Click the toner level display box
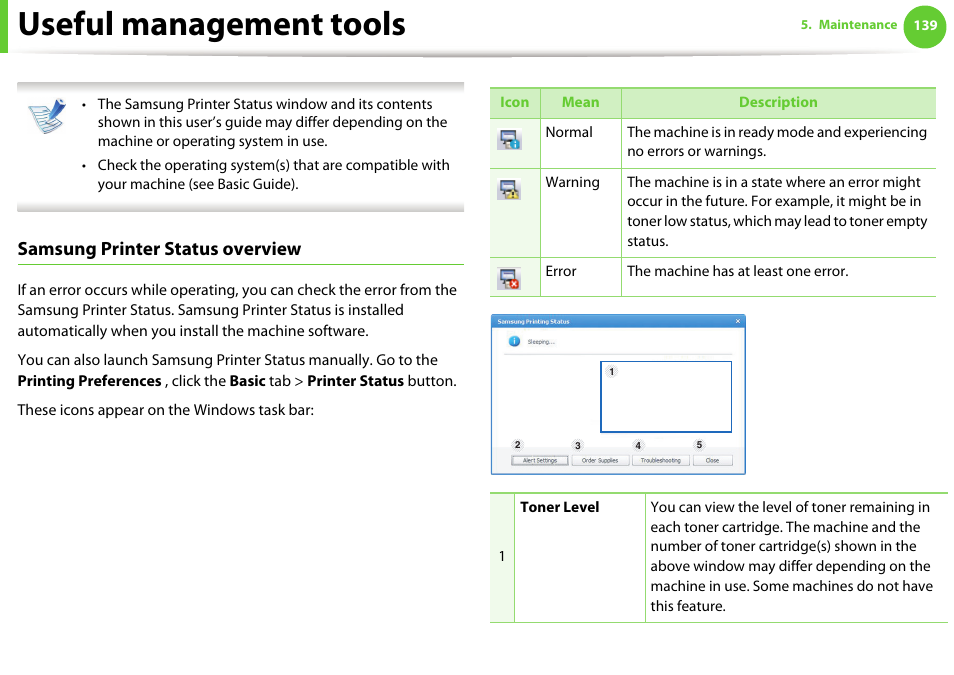The image size is (954, 675). 666,397
